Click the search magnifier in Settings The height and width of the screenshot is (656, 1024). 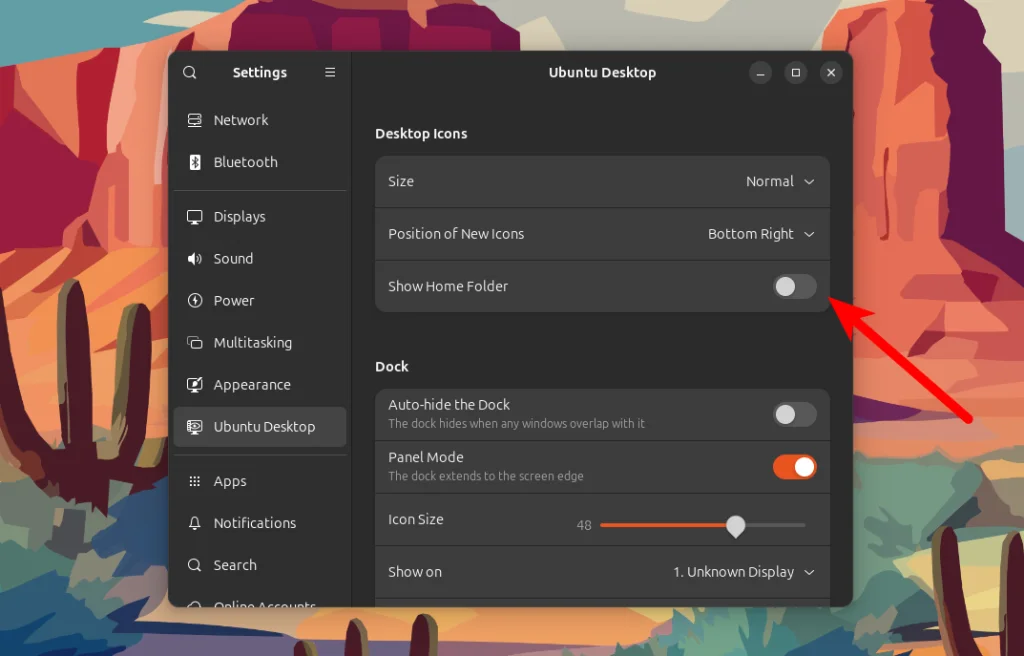[189, 72]
